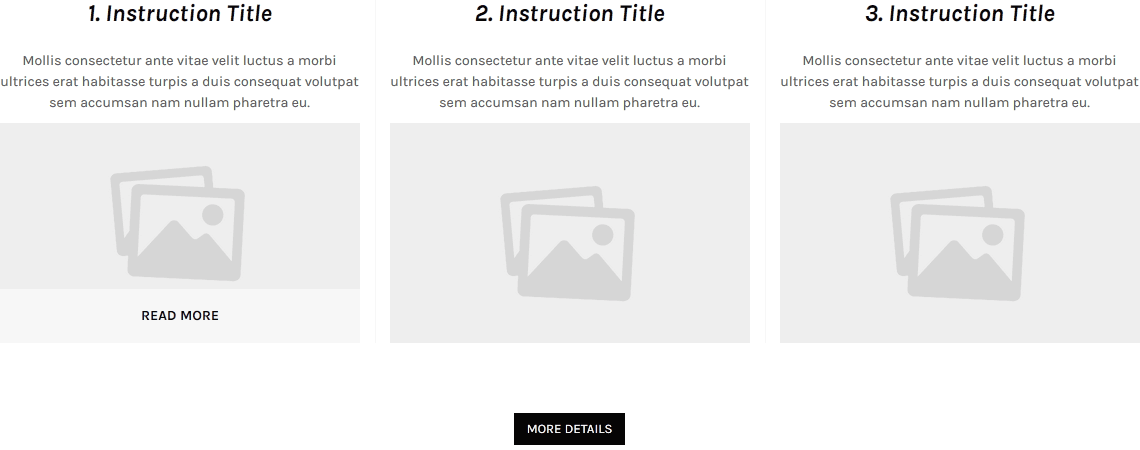Click the READ MORE button on first card
Screen dimensions: 1140x450
[180, 316]
